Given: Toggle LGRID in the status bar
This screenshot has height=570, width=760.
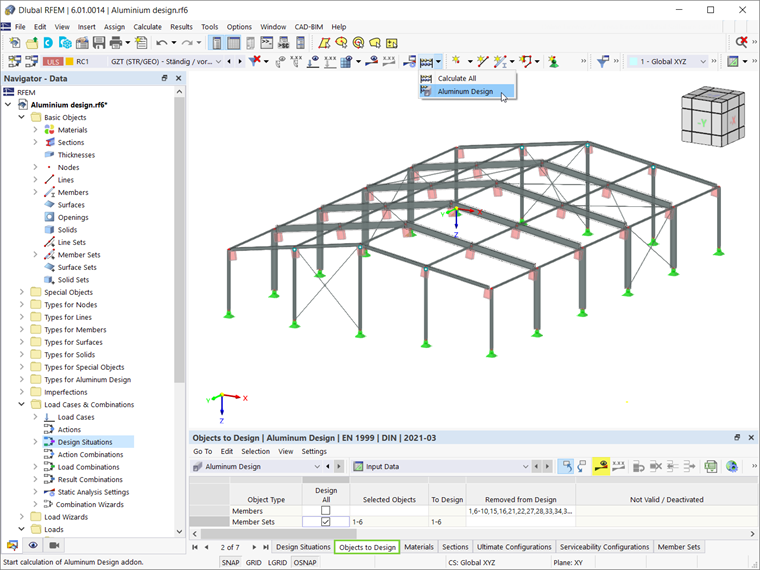Looking at the screenshot, I should [x=277, y=562].
